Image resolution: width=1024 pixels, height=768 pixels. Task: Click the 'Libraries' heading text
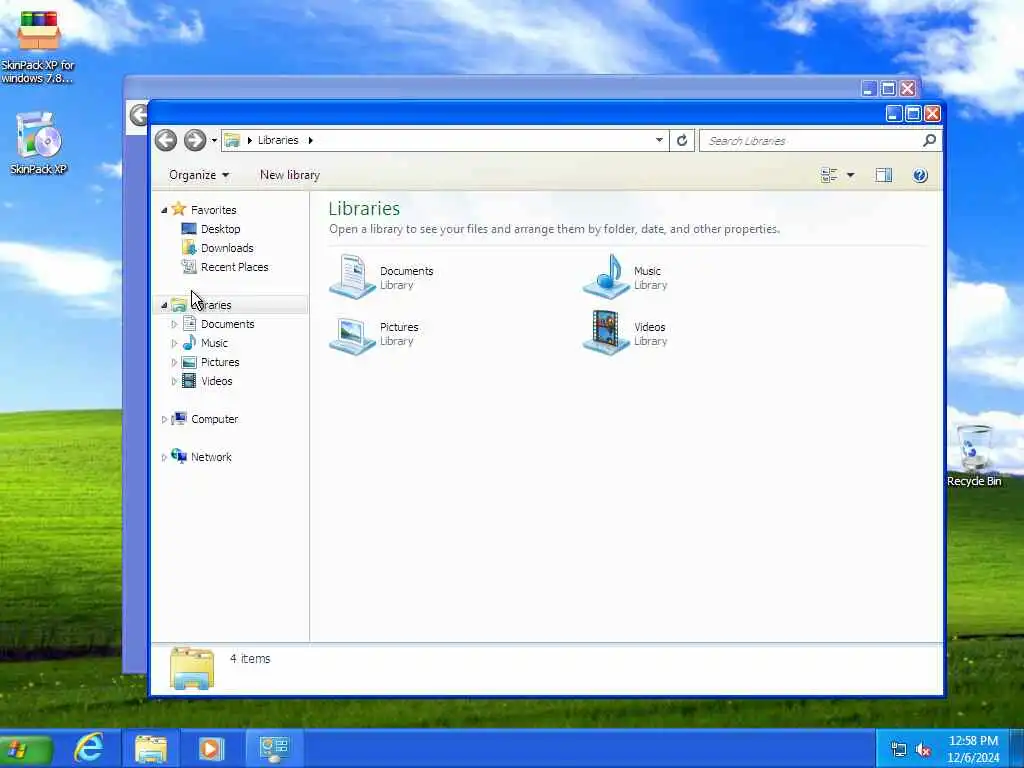point(364,208)
